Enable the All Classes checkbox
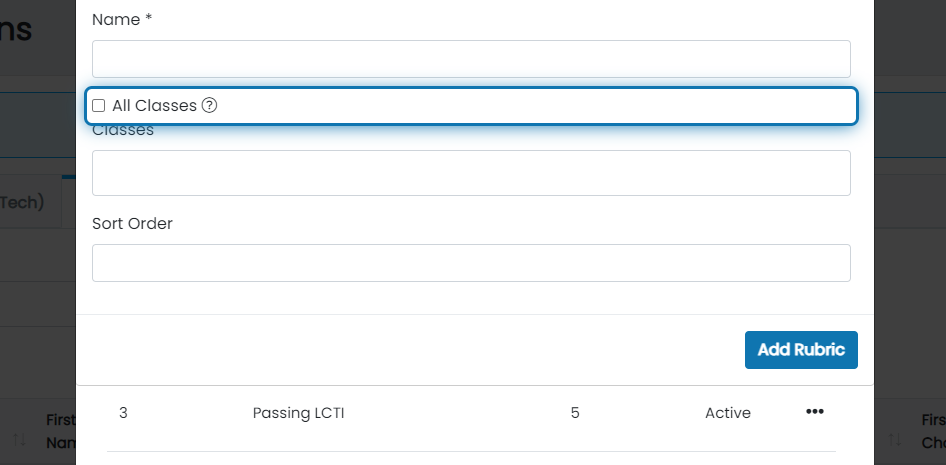The image size is (946, 465). [98, 106]
